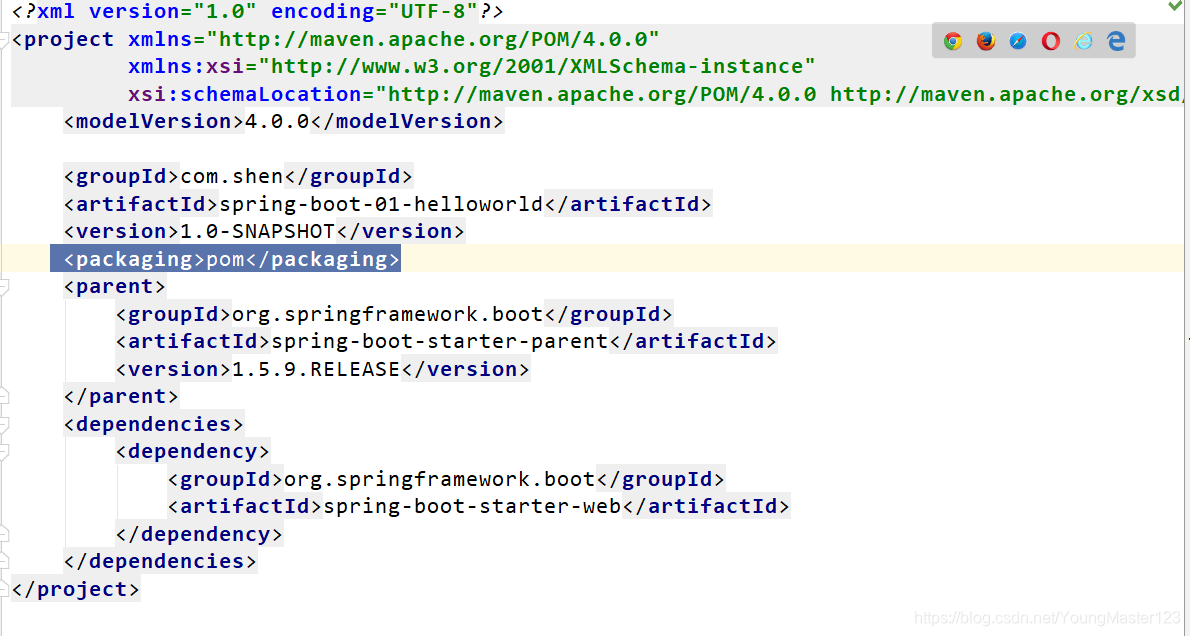Click the opening <dependencies> tag
This screenshot has height=636, width=1190.
click(154, 424)
